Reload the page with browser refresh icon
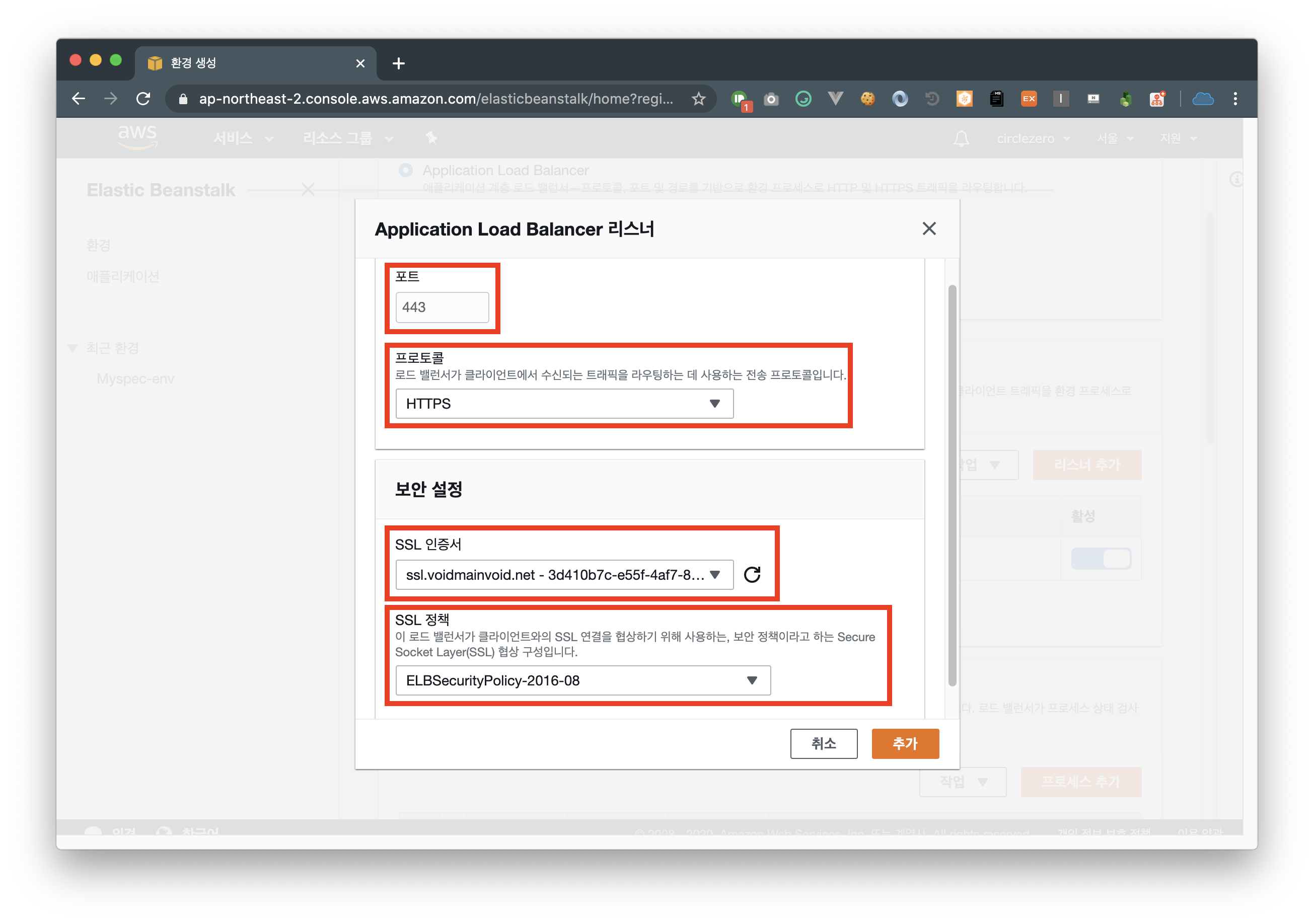Image resolution: width=1314 pixels, height=924 pixels. point(143,99)
